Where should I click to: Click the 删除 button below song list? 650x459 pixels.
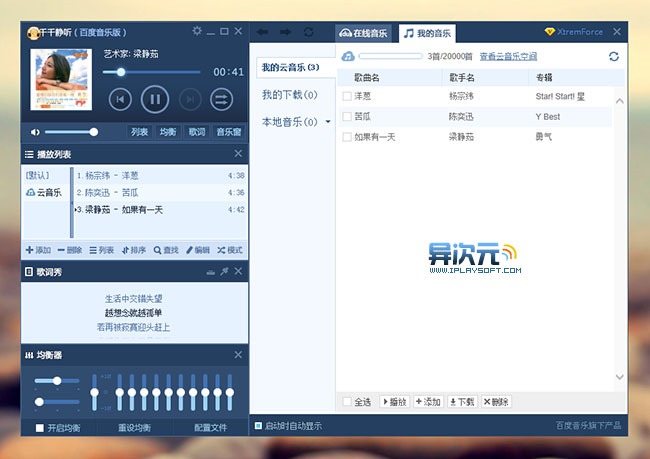pyautogui.click(x=496, y=401)
